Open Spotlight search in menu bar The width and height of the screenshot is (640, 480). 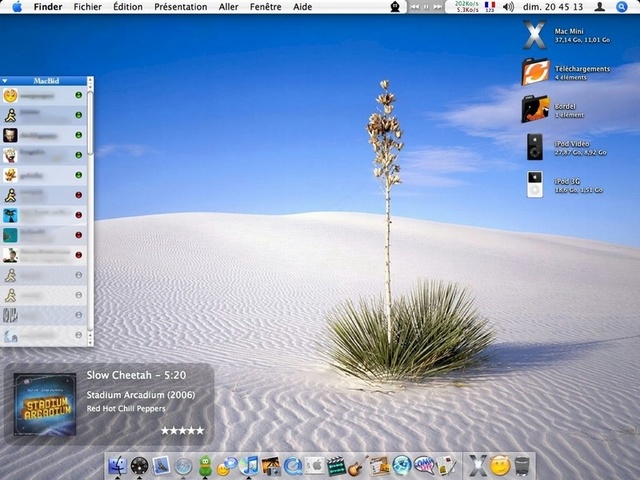click(x=621, y=7)
